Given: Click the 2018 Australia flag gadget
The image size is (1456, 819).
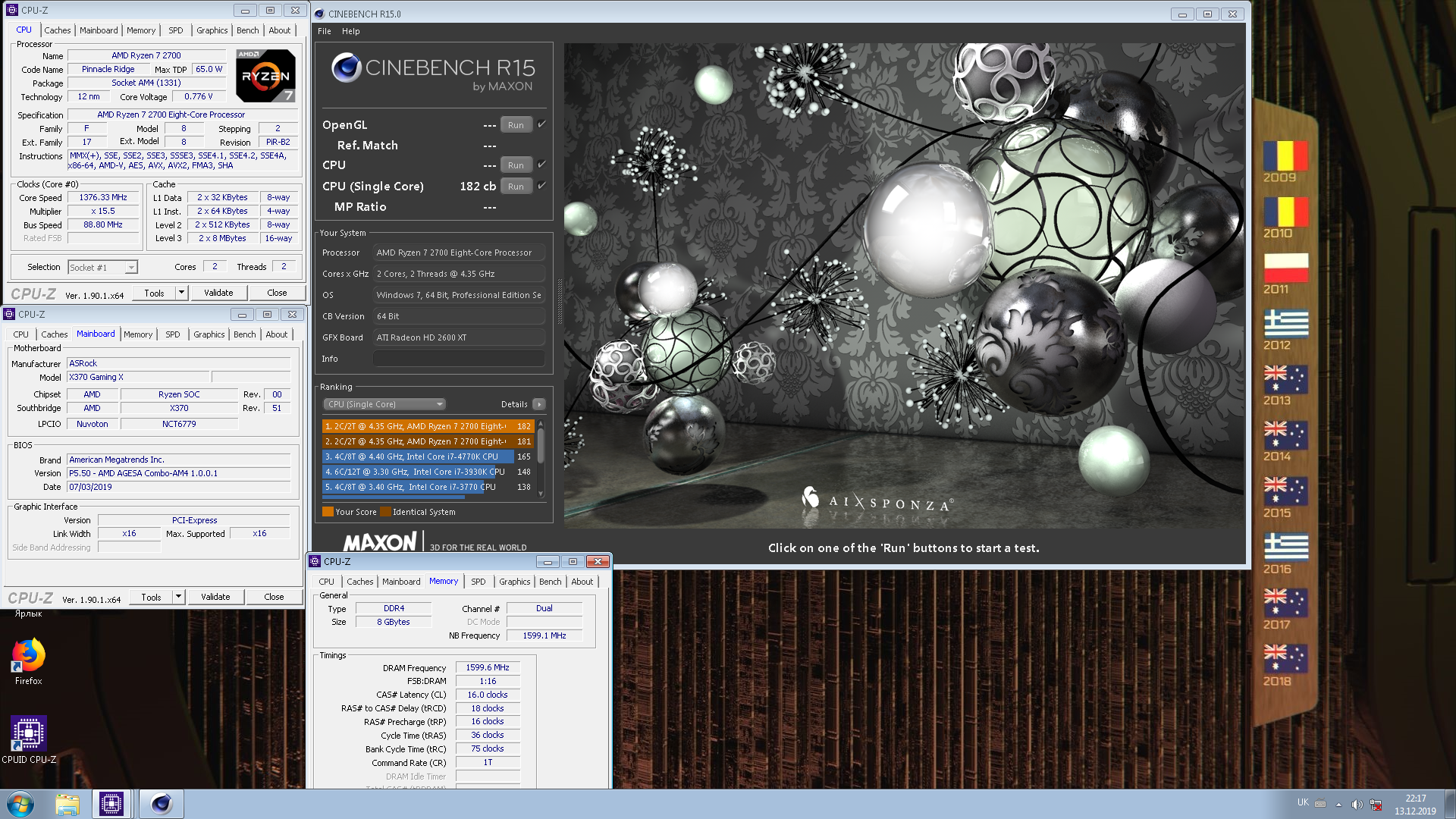Looking at the screenshot, I should coord(1285,660).
